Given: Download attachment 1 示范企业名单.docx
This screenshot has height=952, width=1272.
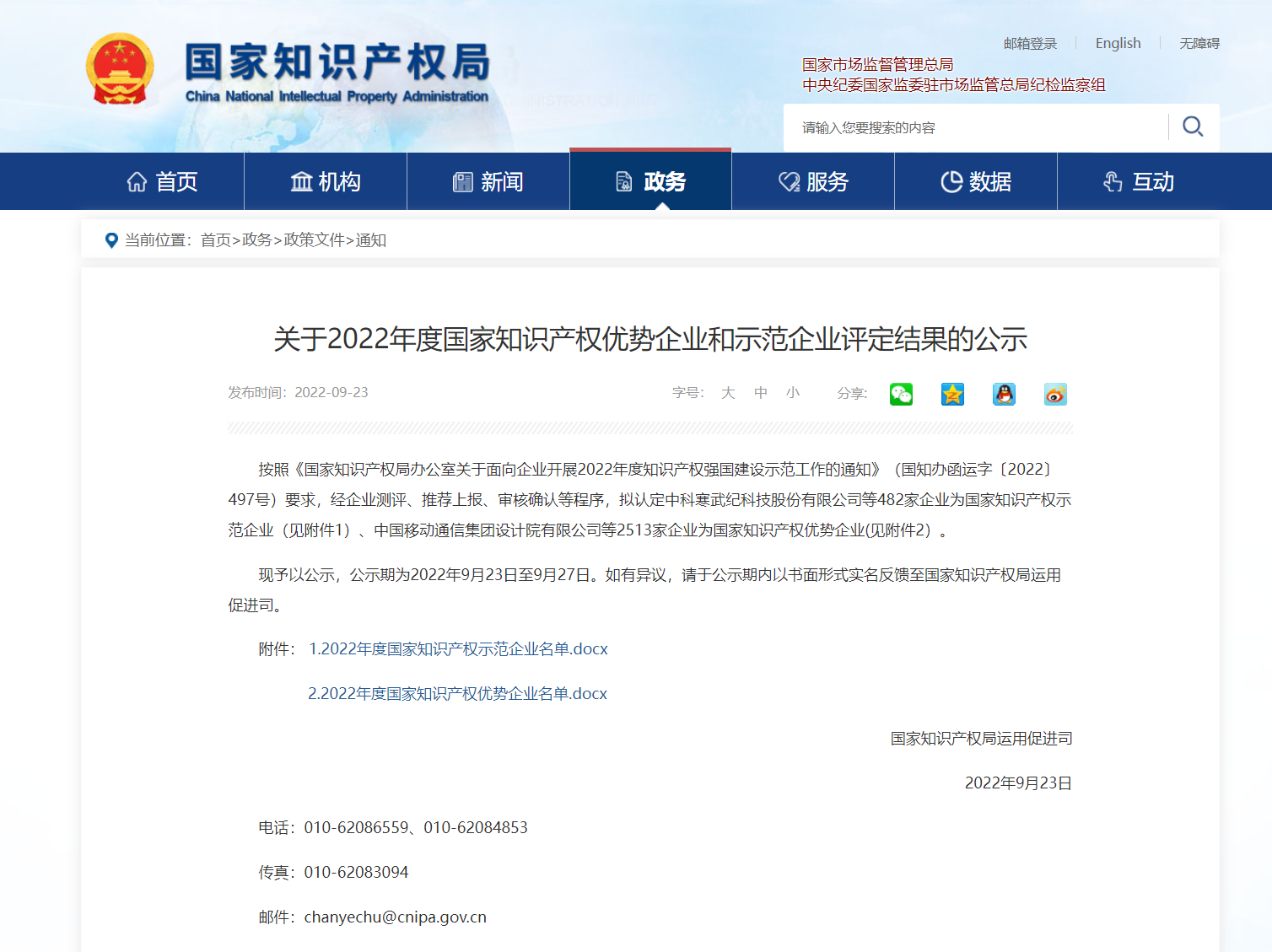Looking at the screenshot, I should (458, 649).
